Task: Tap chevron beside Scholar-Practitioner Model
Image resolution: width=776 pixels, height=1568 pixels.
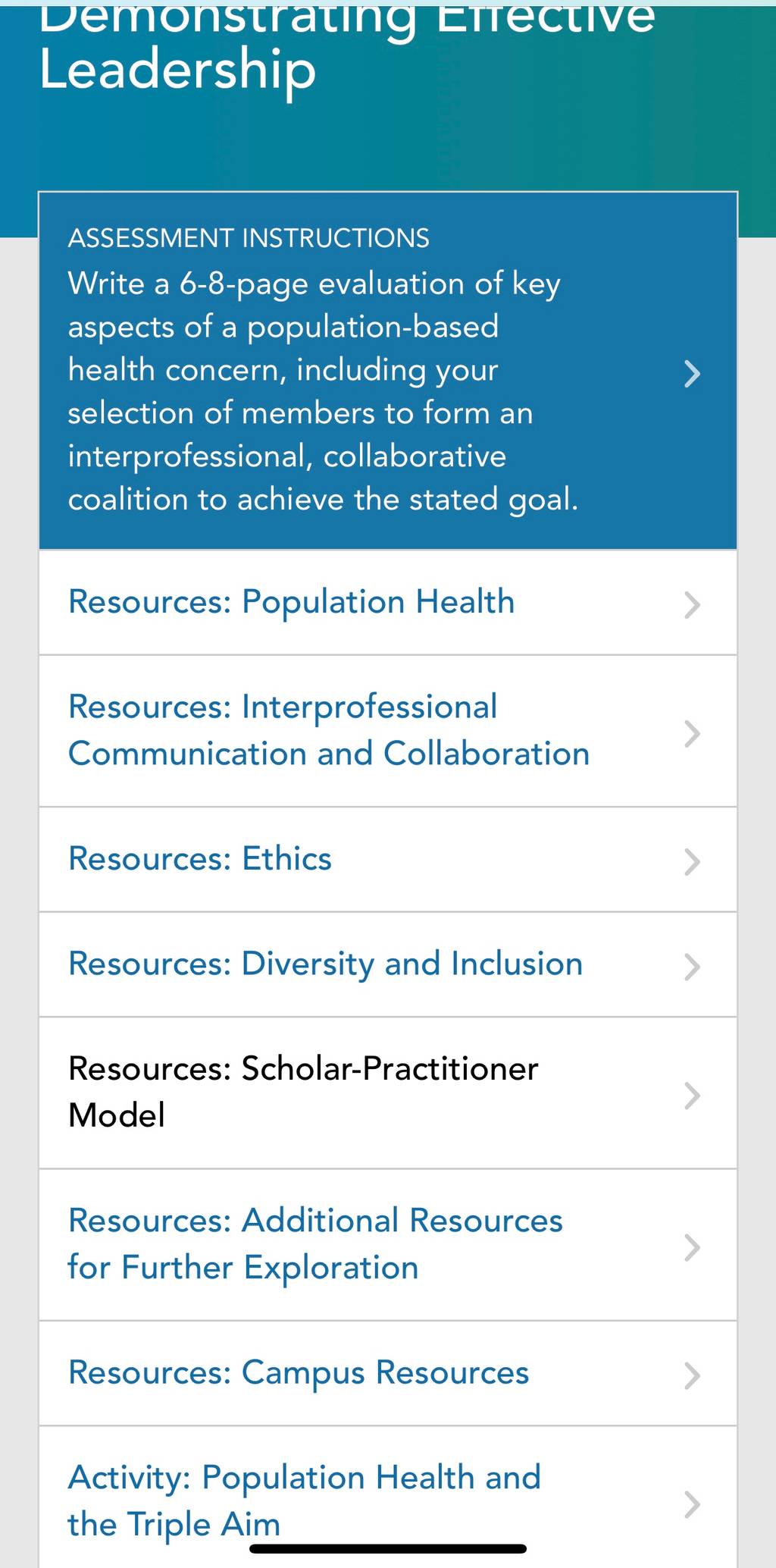Action: 692,1096
